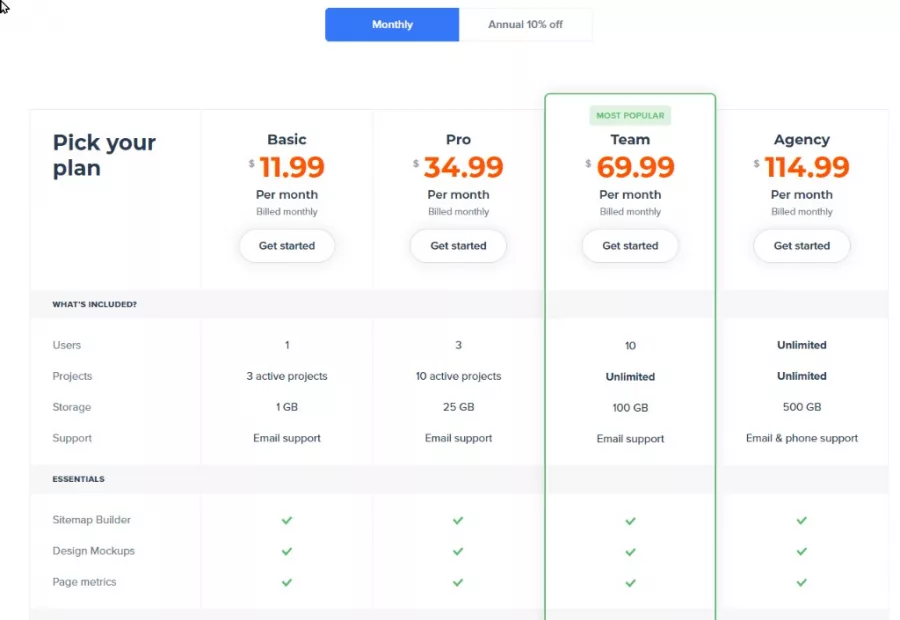This screenshot has height=620, width=900.
Task: Click the Projects row label
Action: 72,376
